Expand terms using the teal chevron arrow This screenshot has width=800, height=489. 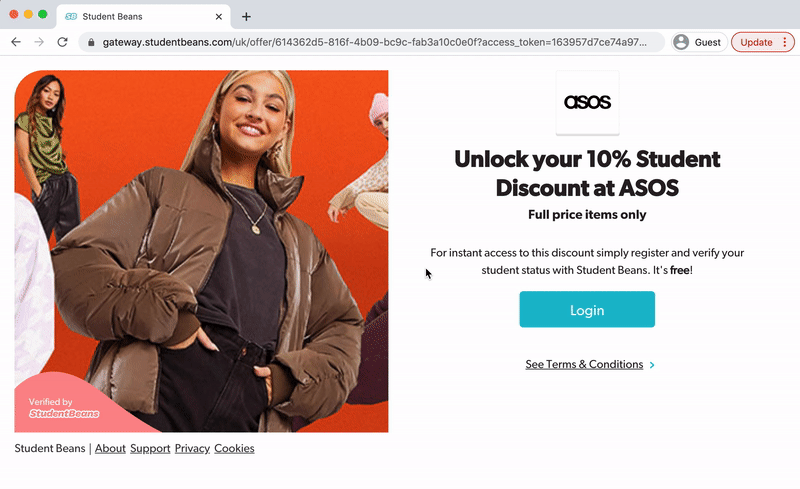click(x=652, y=365)
